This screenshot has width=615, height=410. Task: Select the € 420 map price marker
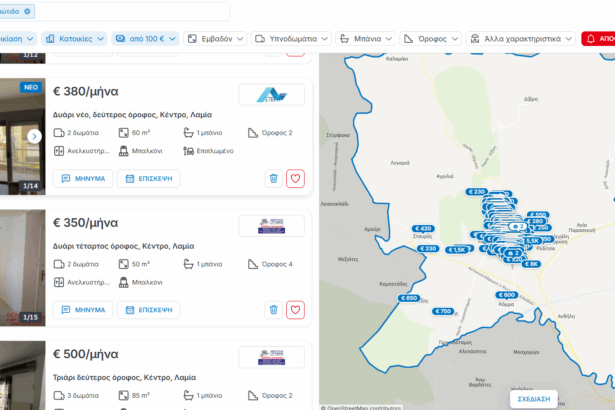[x=423, y=229]
